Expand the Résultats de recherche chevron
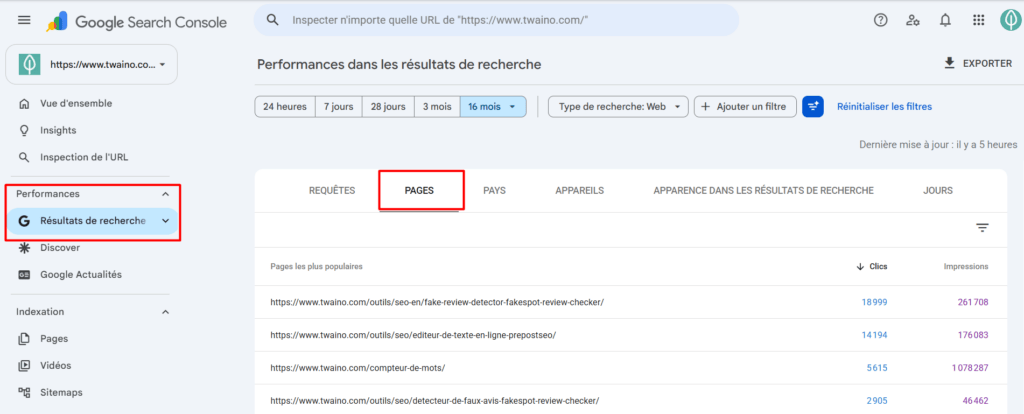This screenshot has height=414, width=1024. coord(165,221)
